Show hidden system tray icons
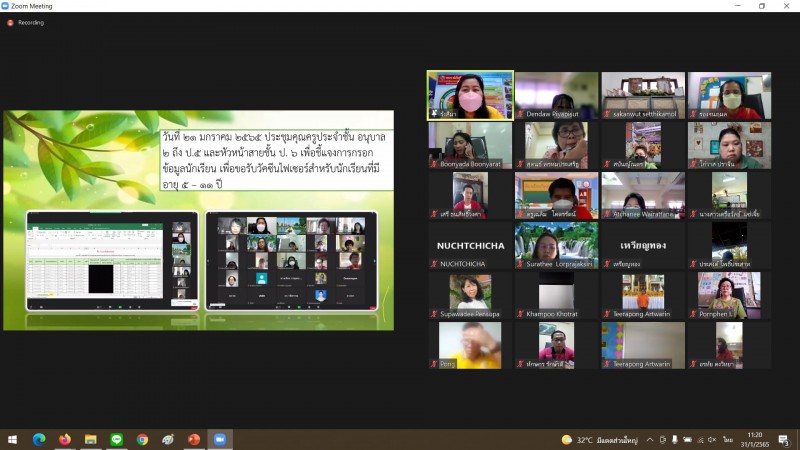This screenshot has width=800, height=450. pos(649,440)
